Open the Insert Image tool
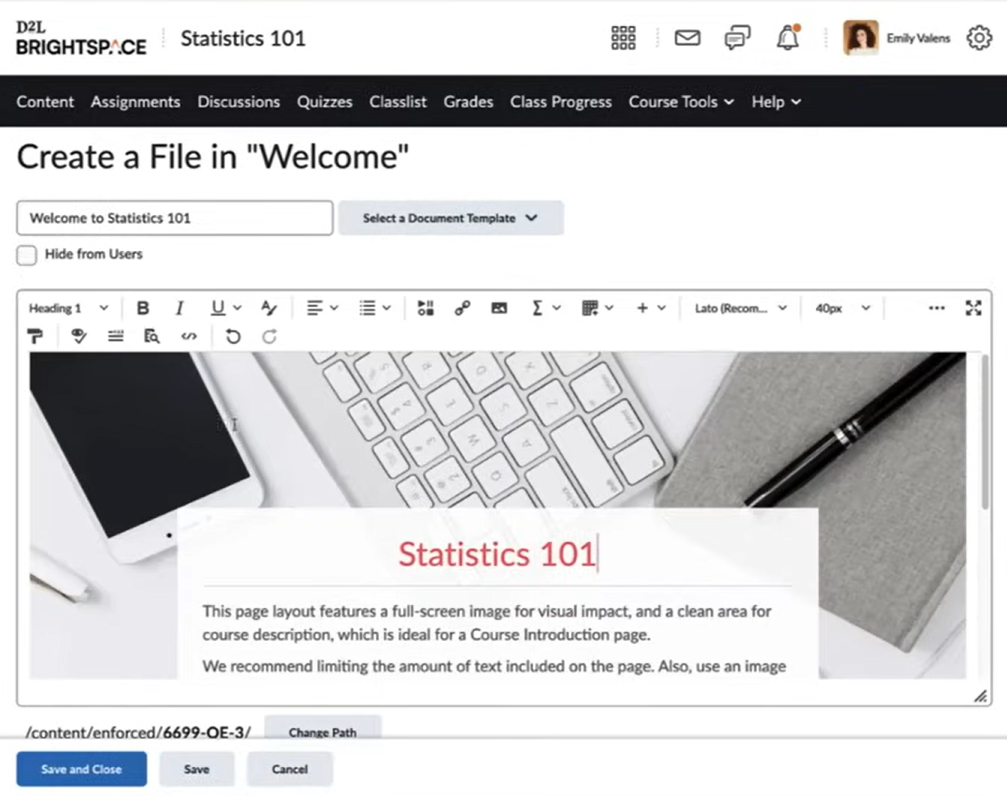This screenshot has width=1007, height=796. click(499, 308)
